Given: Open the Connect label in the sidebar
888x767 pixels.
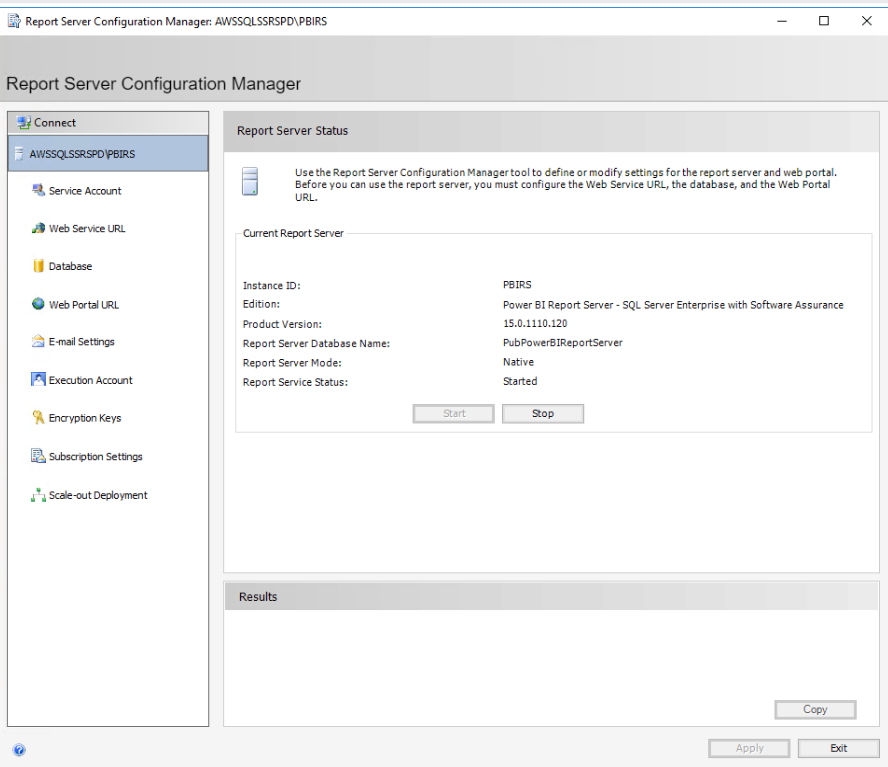Looking at the screenshot, I should click(x=54, y=122).
